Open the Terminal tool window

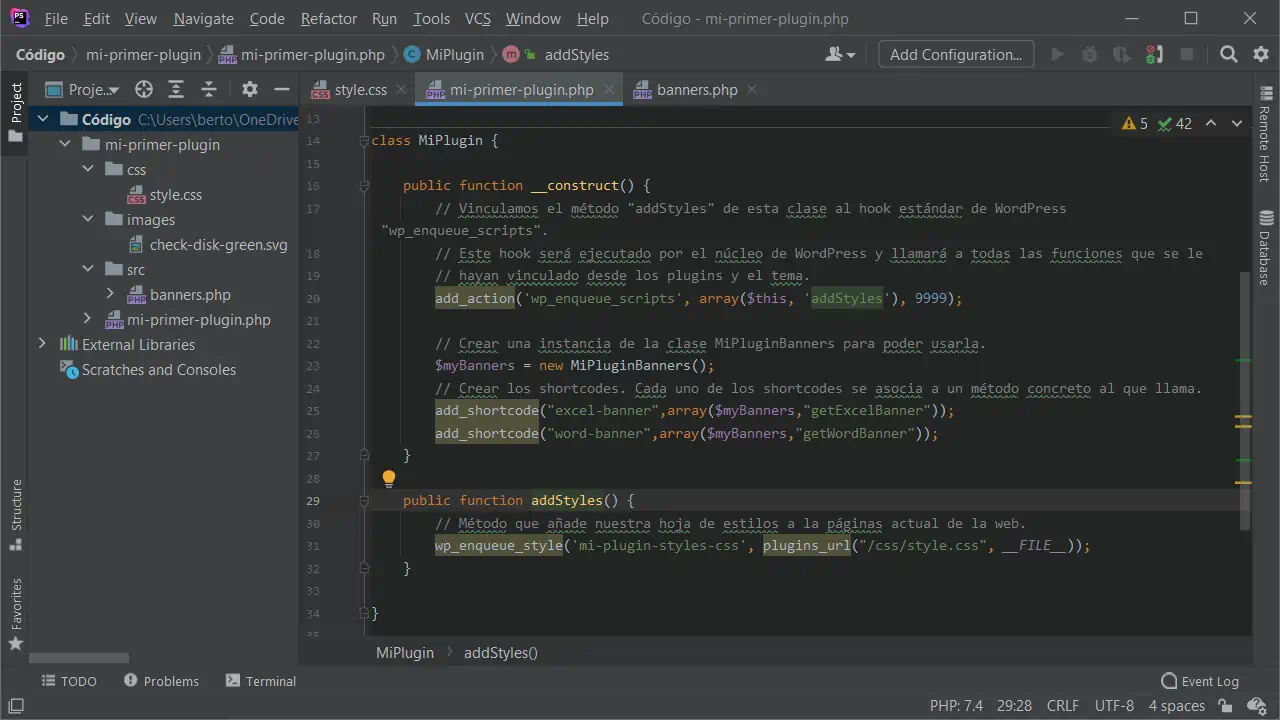[x=261, y=681]
